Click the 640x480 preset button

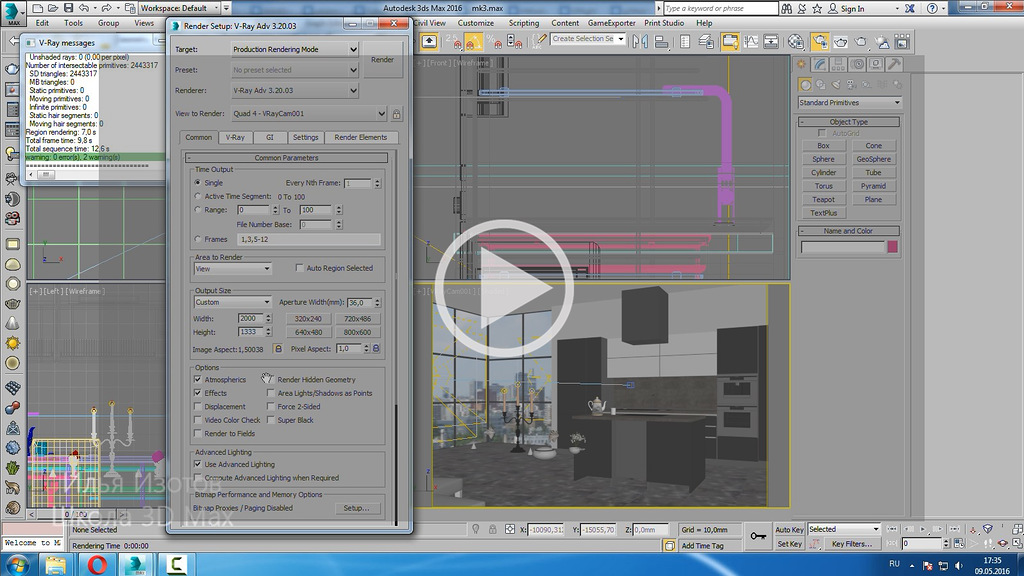coord(308,332)
